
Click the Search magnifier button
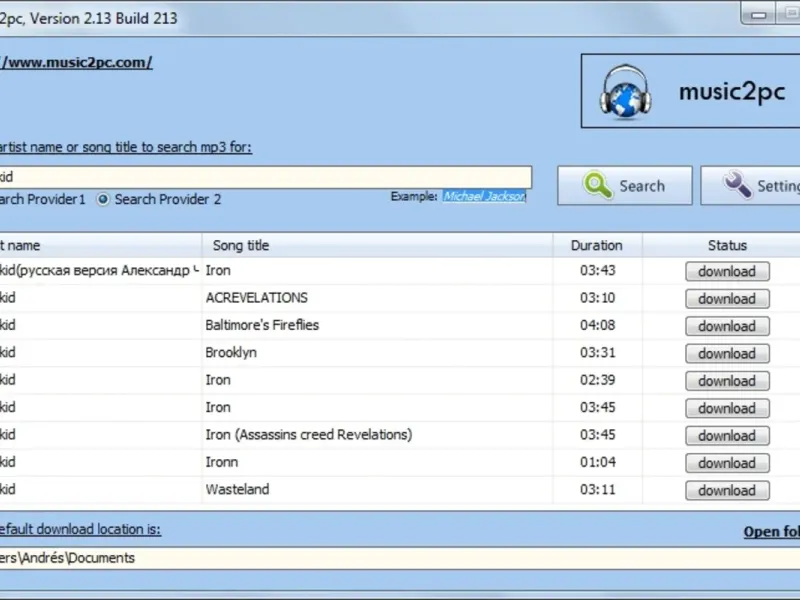point(624,186)
